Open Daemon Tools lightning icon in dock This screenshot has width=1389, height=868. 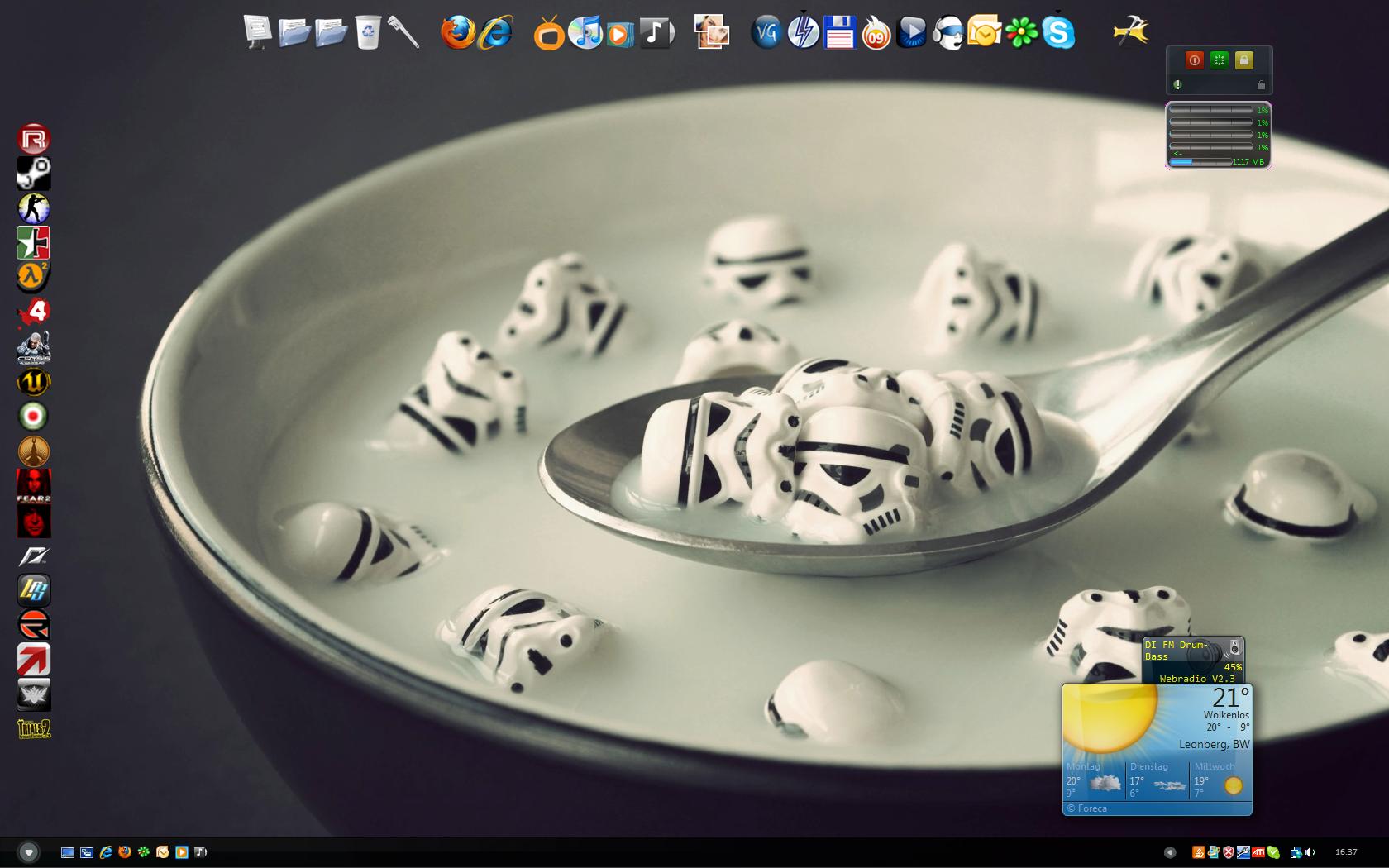pos(803,32)
